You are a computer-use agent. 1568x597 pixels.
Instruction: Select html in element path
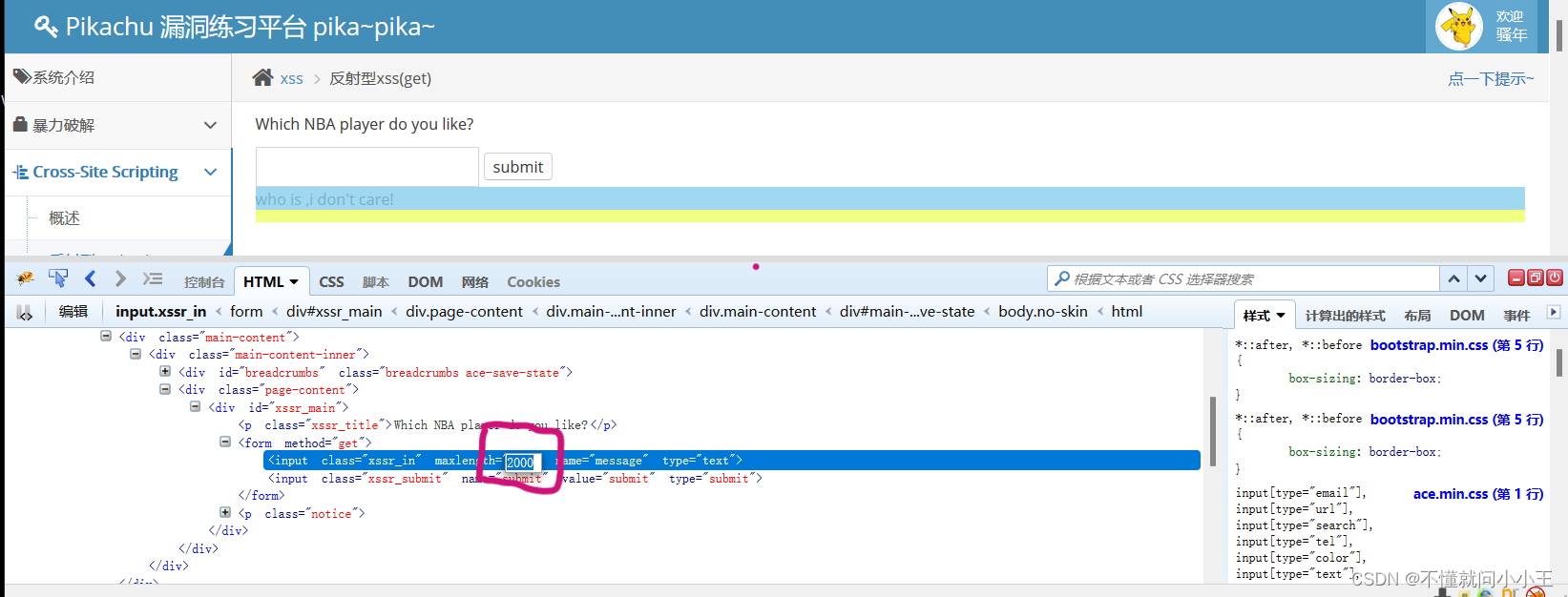coord(1127,311)
